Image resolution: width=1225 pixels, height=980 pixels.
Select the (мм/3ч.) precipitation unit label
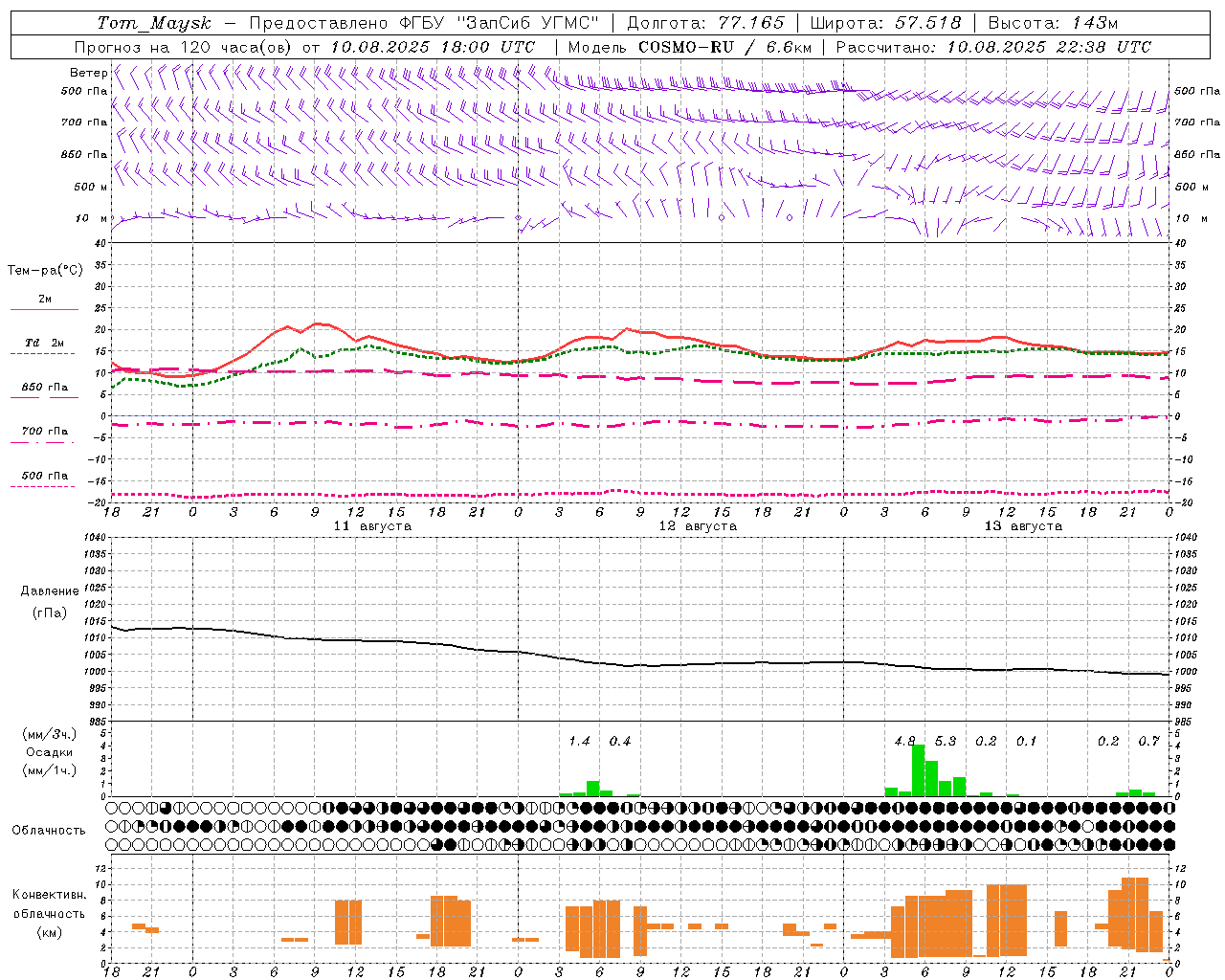tap(51, 734)
